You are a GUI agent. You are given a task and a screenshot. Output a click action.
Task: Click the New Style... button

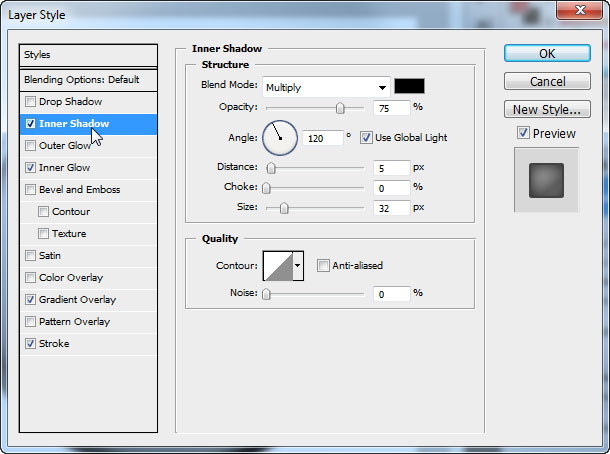(547, 110)
